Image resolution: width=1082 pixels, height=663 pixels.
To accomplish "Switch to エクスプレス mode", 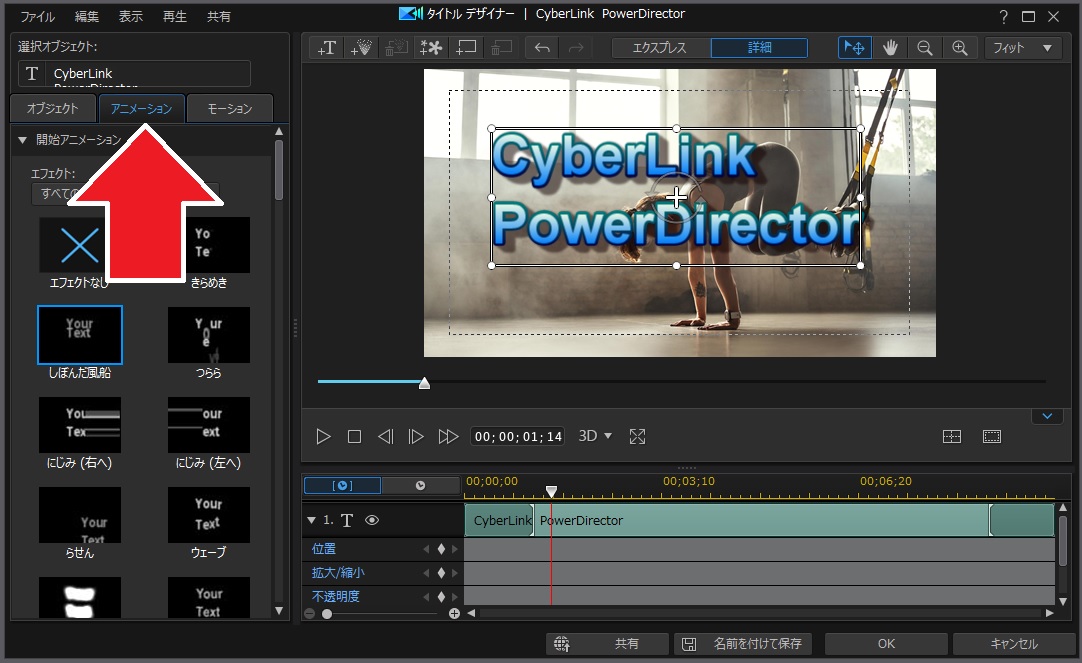I will click(660, 48).
